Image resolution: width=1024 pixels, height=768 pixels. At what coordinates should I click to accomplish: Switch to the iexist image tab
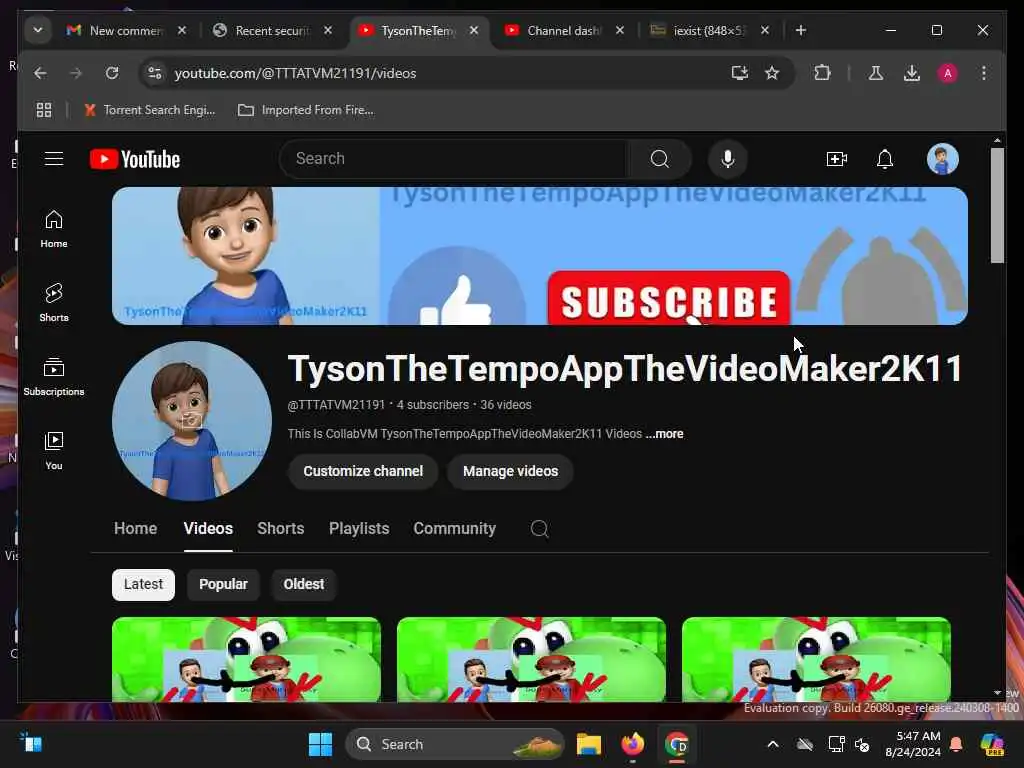click(x=709, y=30)
